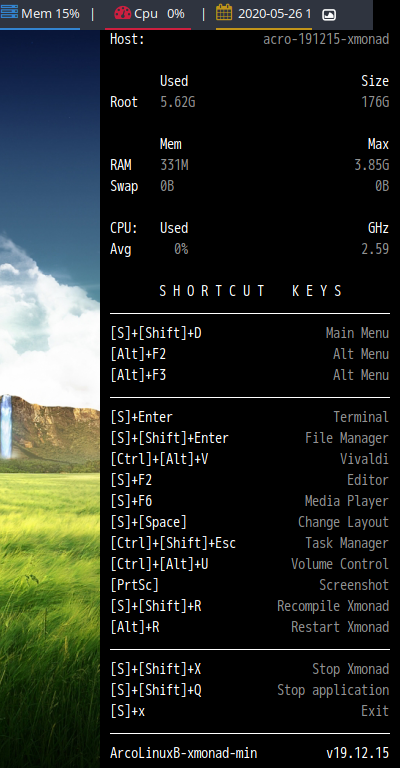Click the Stop application label
Screen dimensions: 400x768
pyautogui.click(x=333, y=690)
